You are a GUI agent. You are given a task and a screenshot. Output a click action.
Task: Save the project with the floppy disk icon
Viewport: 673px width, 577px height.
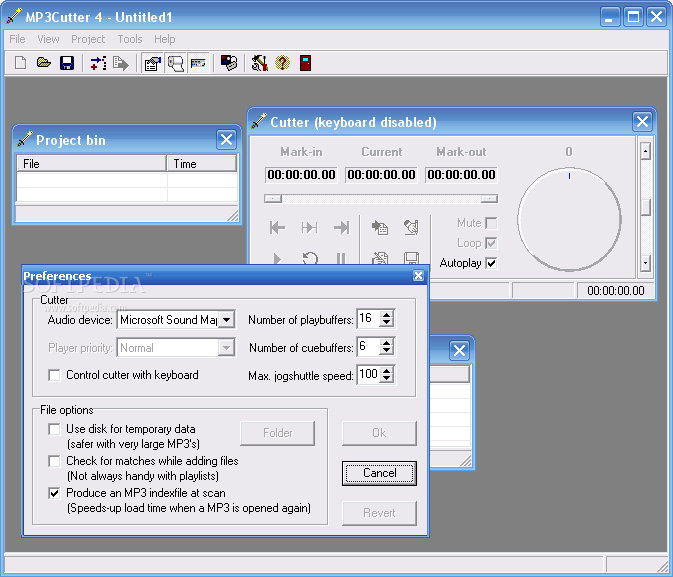(67, 63)
